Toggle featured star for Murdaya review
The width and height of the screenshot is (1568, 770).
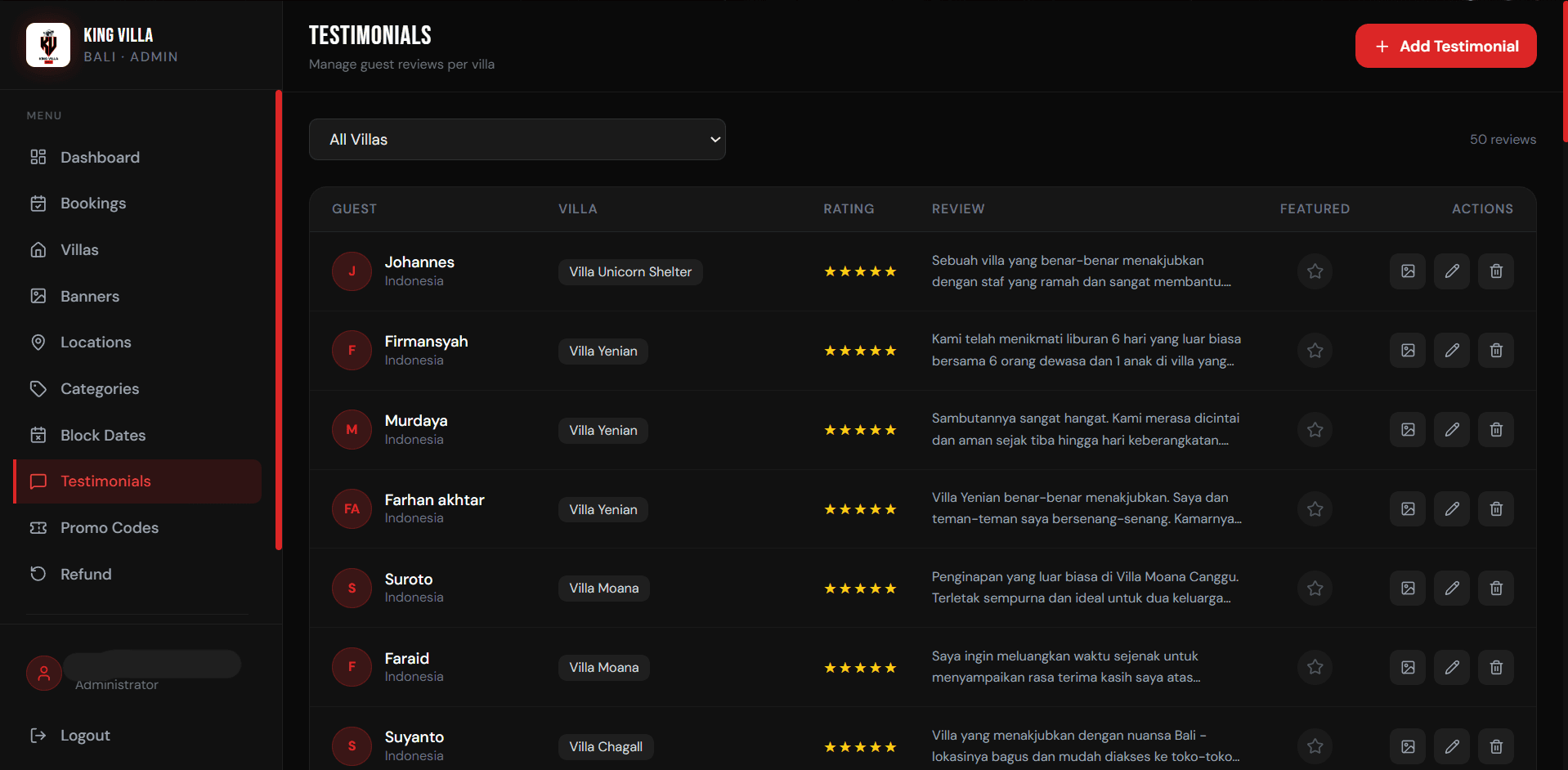1315,430
